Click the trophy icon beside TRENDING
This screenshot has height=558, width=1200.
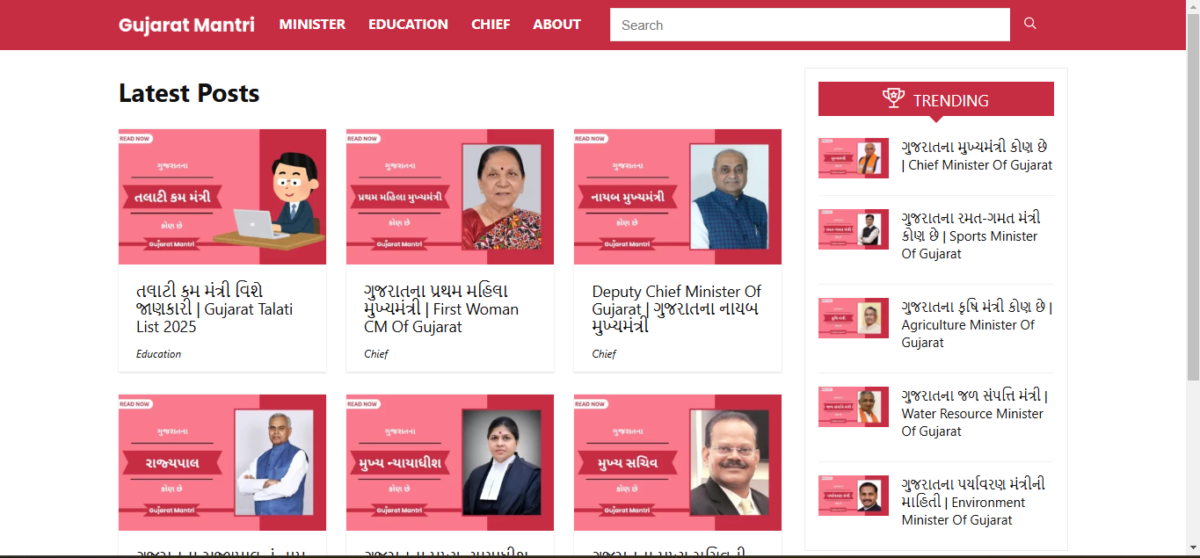(893, 98)
